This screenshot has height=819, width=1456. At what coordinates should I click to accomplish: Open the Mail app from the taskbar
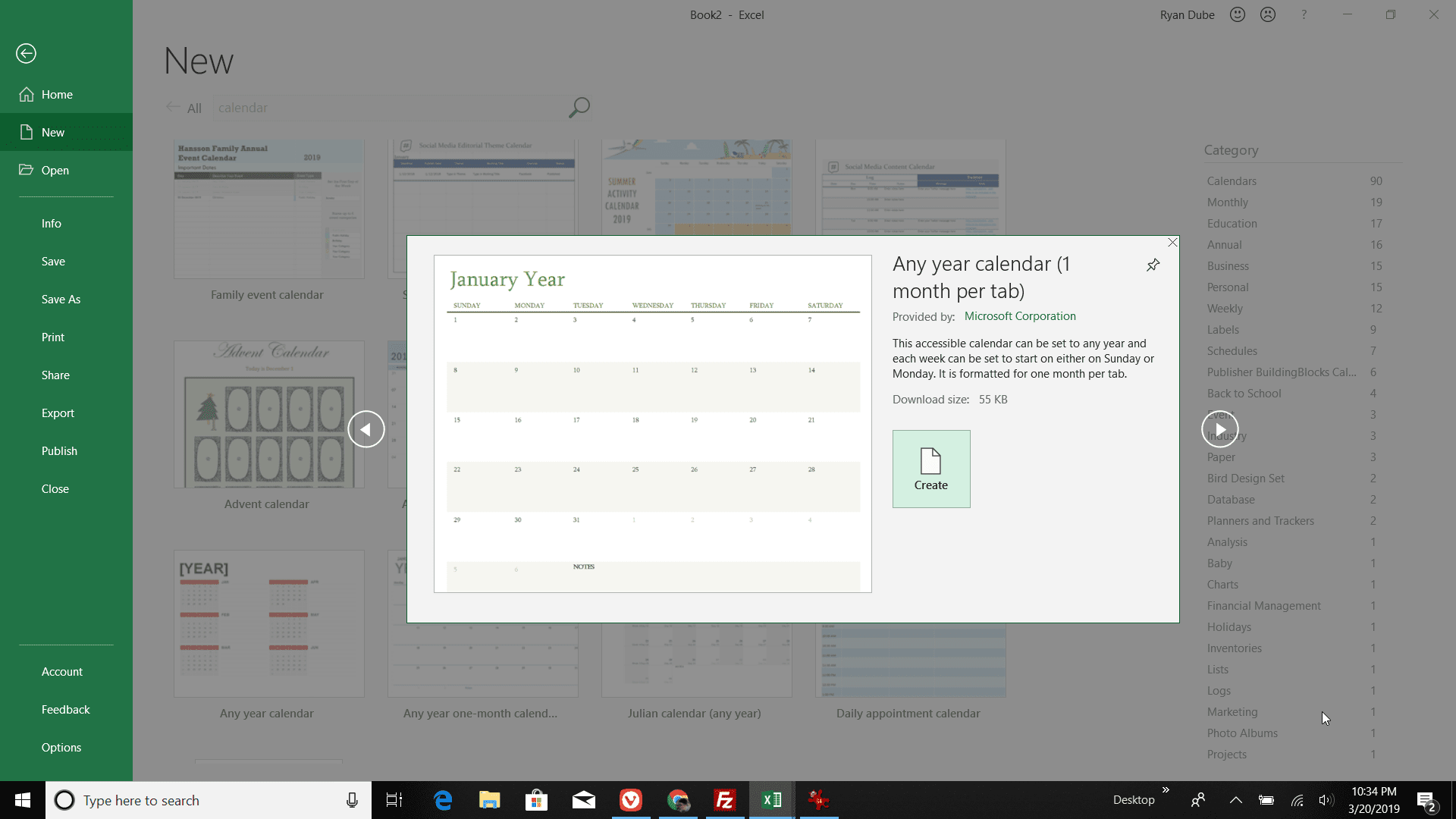pos(584,800)
